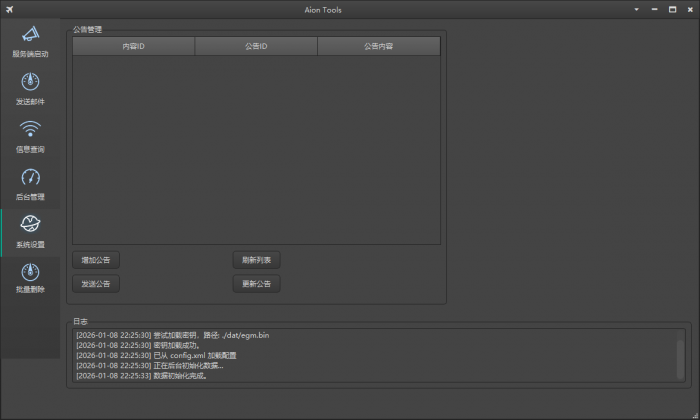Click the 发送公告 button
The width and height of the screenshot is (700, 420).
96,284
